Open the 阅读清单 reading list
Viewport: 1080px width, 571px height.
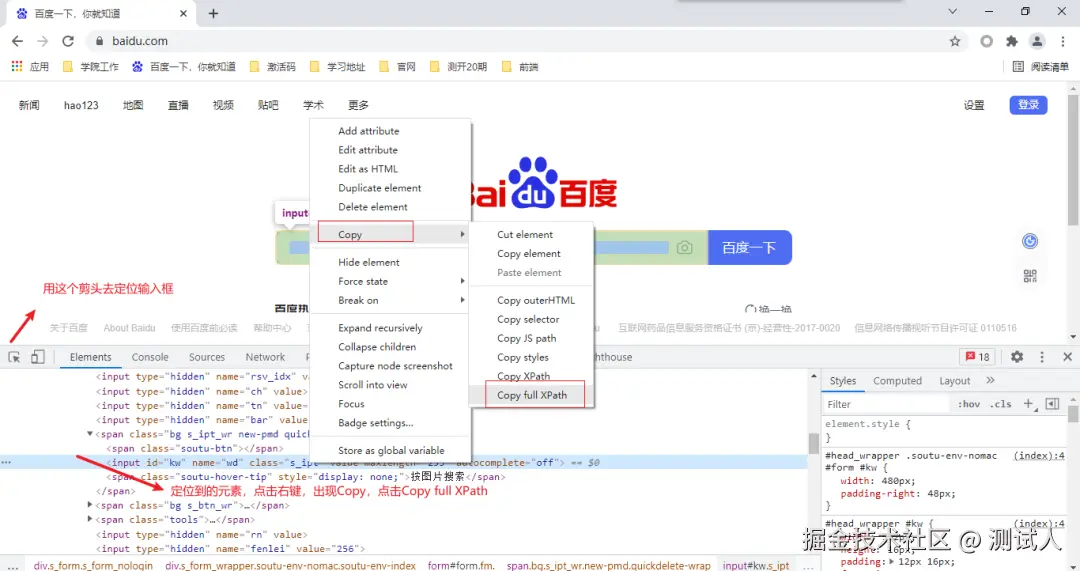tap(1040, 66)
